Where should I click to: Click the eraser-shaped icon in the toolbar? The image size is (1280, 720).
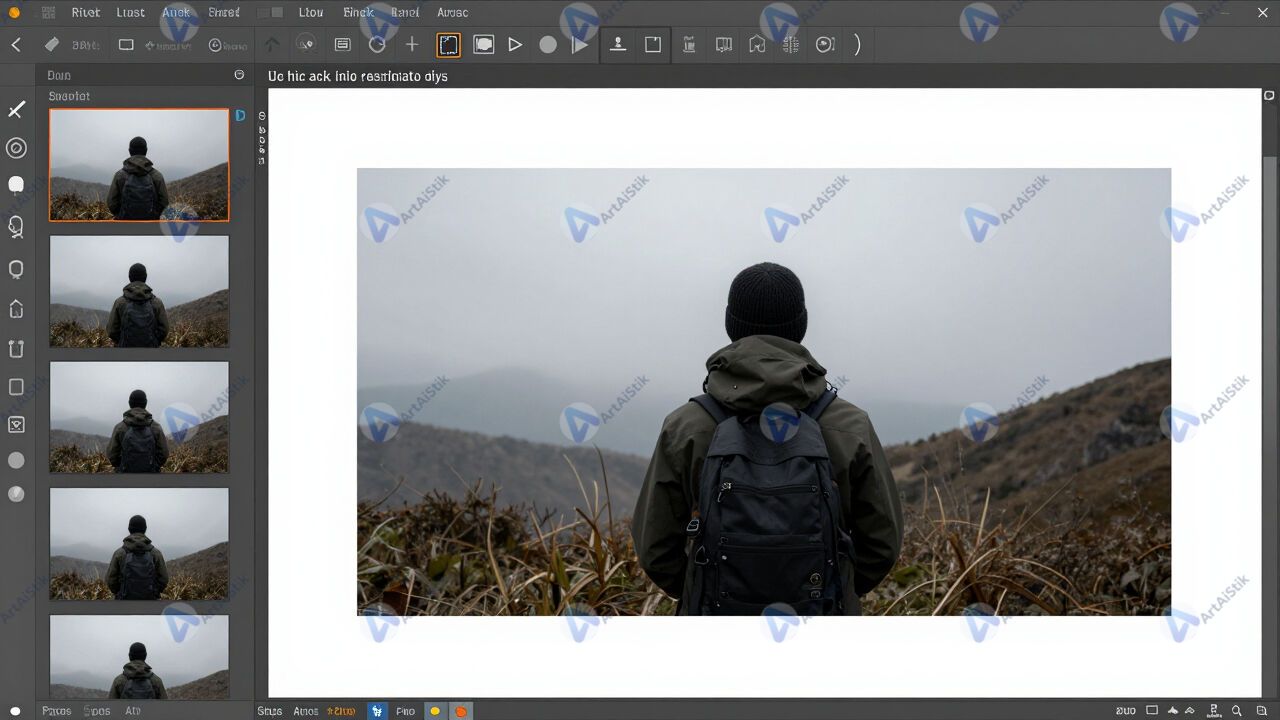coord(52,45)
